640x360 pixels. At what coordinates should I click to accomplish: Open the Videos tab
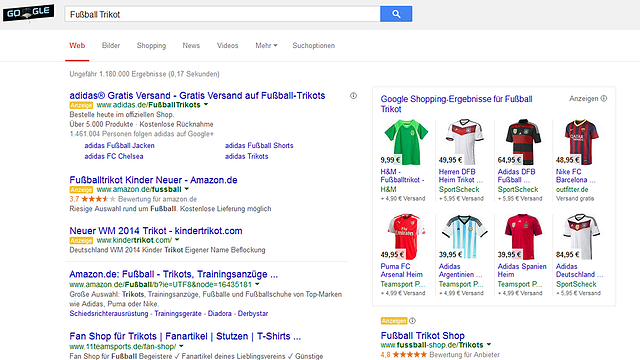[x=227, y=46]
